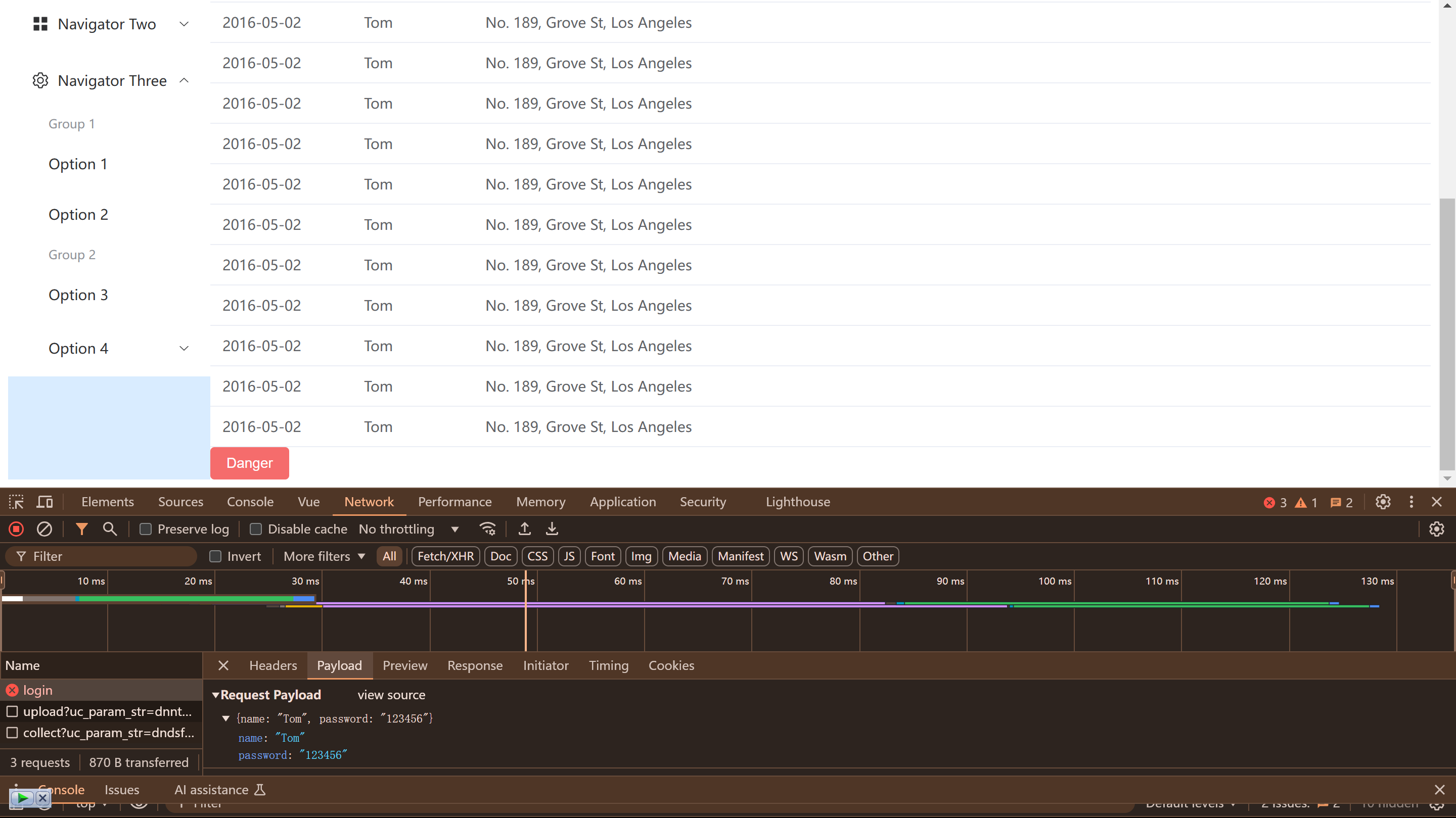The width and height of the screenshot is (1456, 818).
Task: Expand the More filters dropdown
Action: [324, 556]
